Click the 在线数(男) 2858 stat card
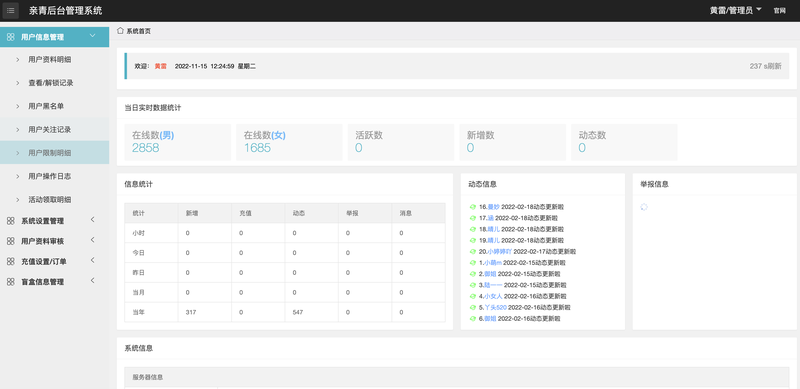This screenshot has height=389, width=800. 178,142
